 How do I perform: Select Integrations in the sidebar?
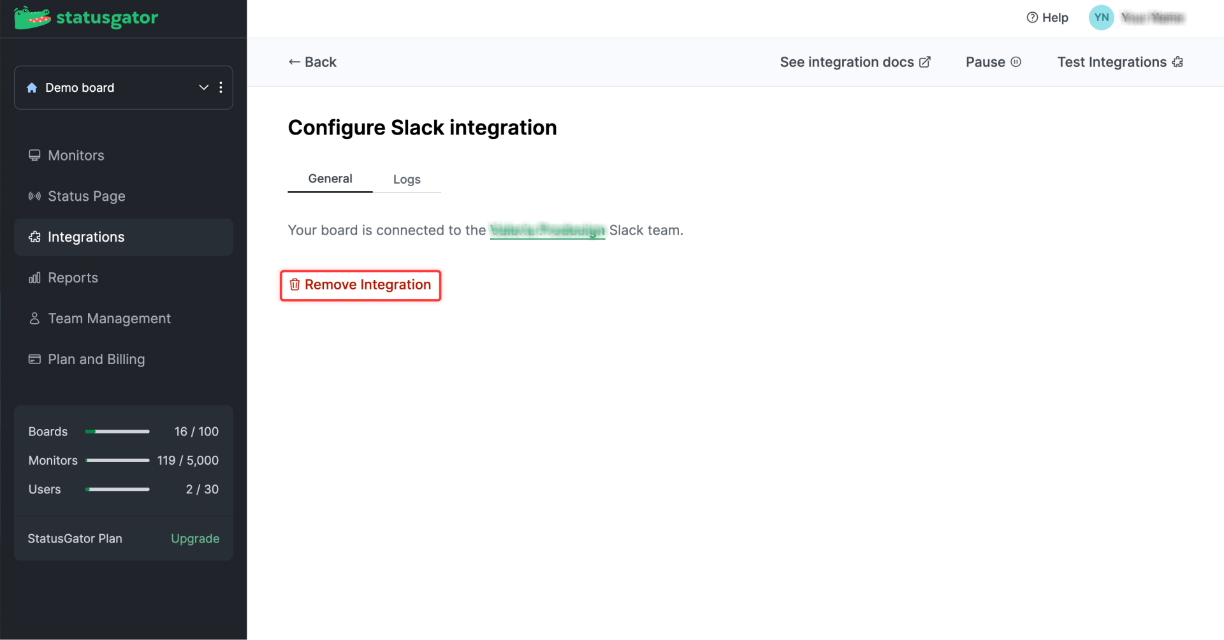pos(124,237)
